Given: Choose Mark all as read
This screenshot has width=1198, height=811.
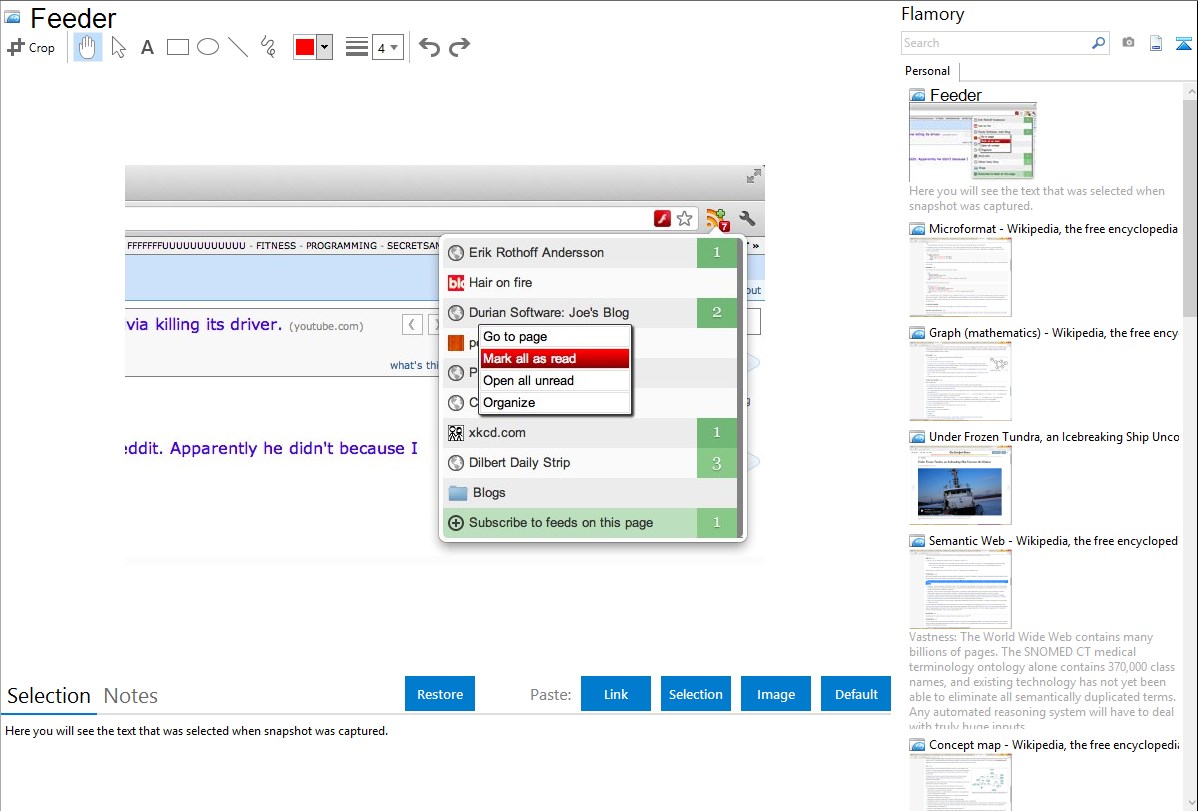Looking at the screenshot, I should 555,358.
